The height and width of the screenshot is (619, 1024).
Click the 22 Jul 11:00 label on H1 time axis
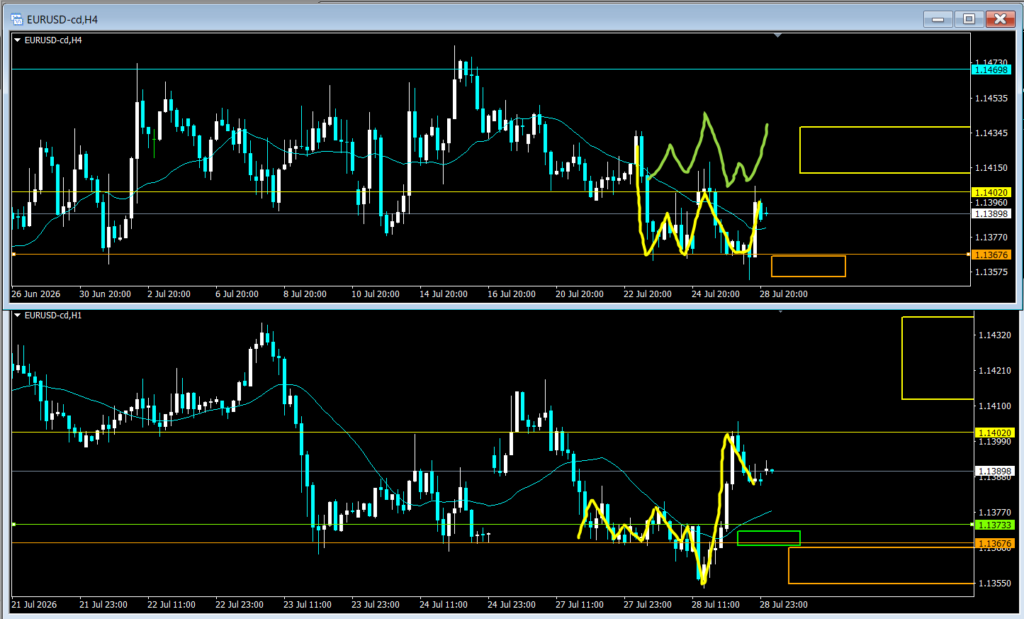(x=172, y=605)
